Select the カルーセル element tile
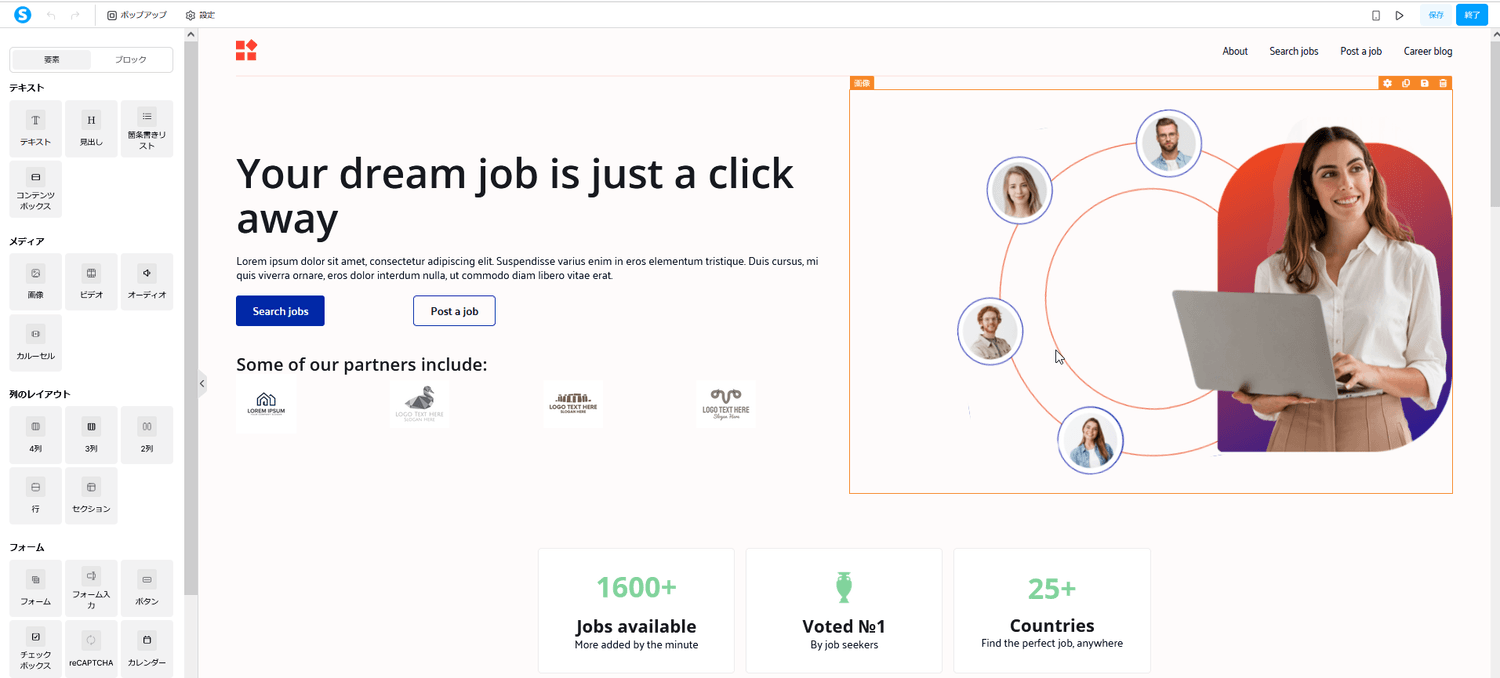Screen dimensions: 1500x678 click(x=36, y=343)
